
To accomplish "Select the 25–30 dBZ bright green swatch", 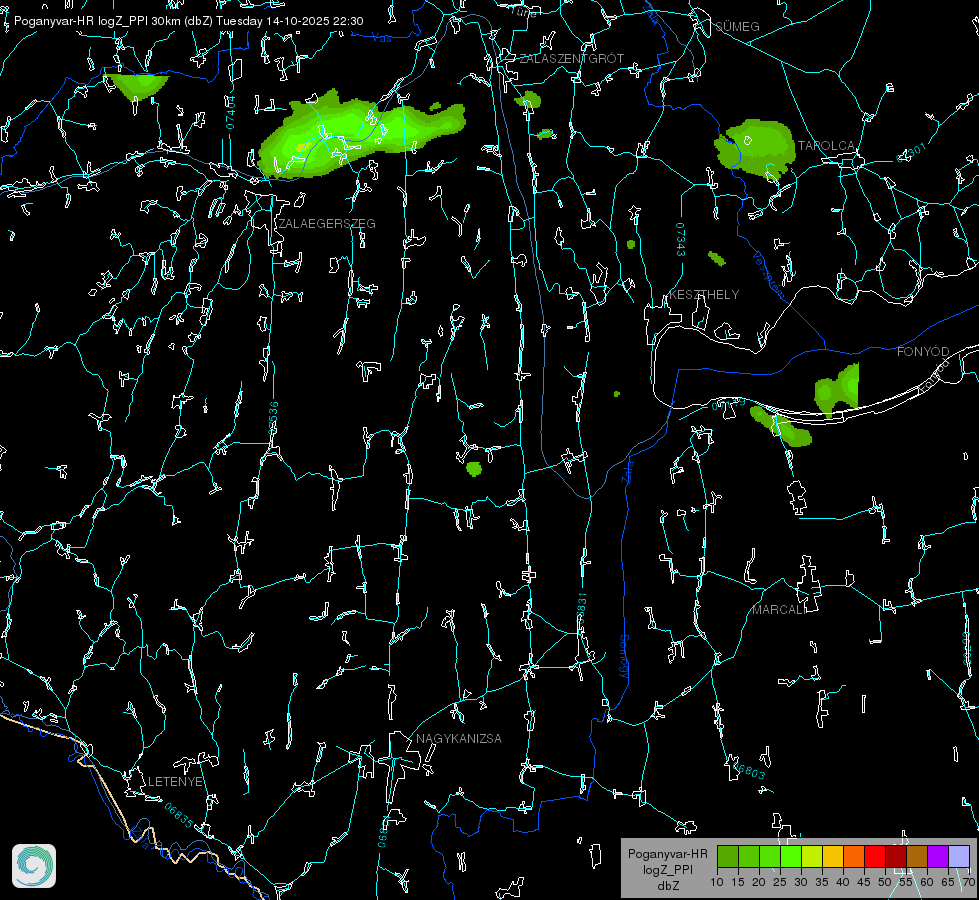I will click(791, 856).
